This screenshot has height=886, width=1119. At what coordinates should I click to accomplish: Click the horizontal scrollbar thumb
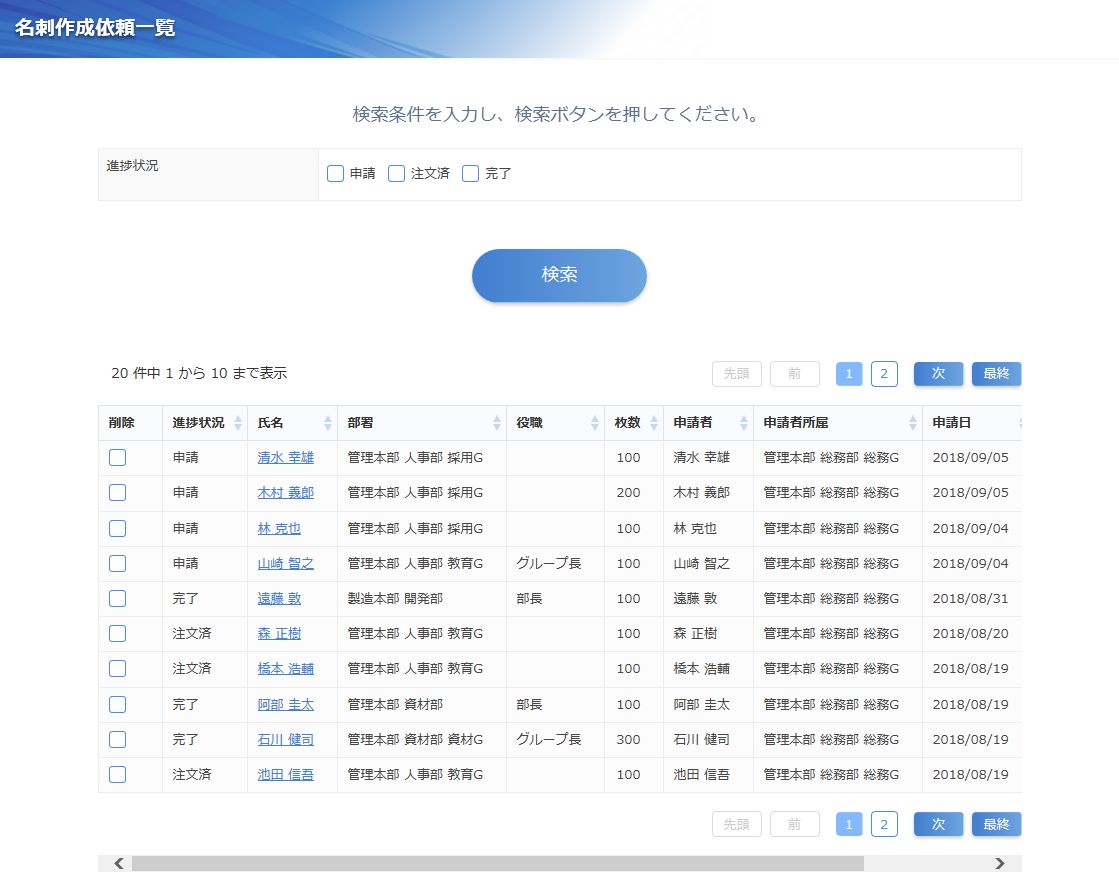(x=497, y=864)
